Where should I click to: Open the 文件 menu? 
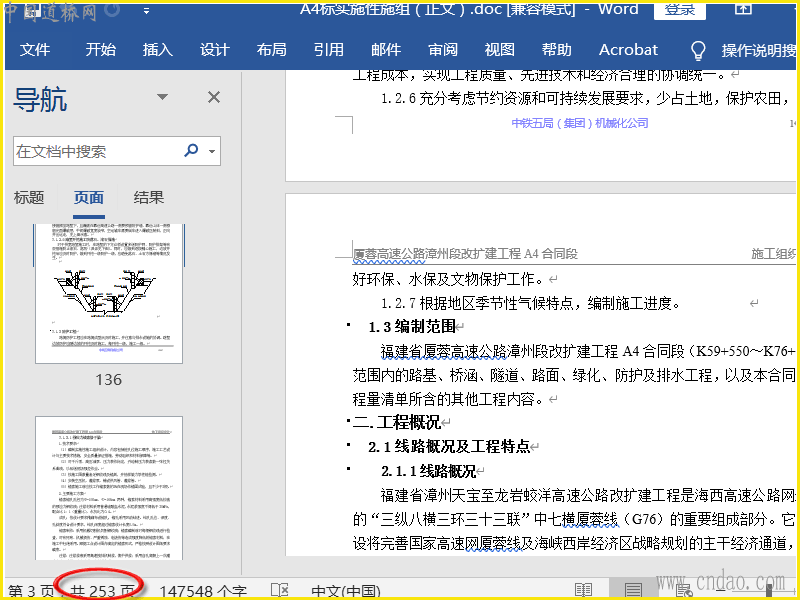35,49
